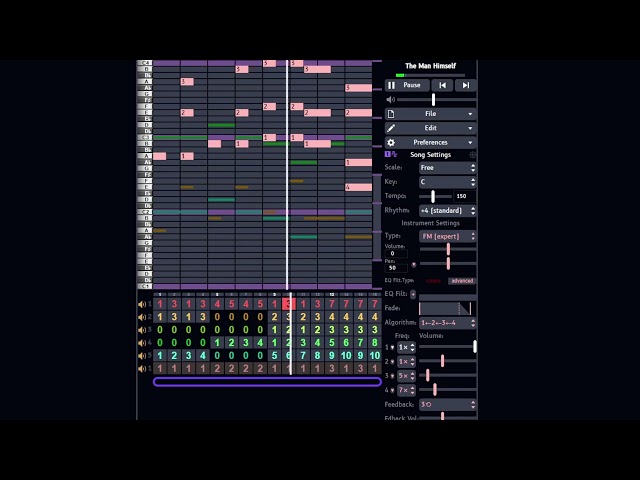This screenshot has width=640, height=480.
Task: Skip to the next bar
Action: click(x=465, y=85)
